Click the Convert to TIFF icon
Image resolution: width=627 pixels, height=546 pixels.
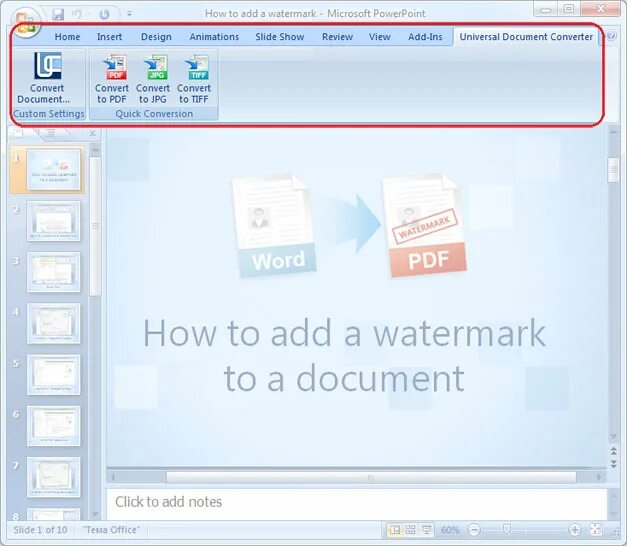[x=196, y=67]
